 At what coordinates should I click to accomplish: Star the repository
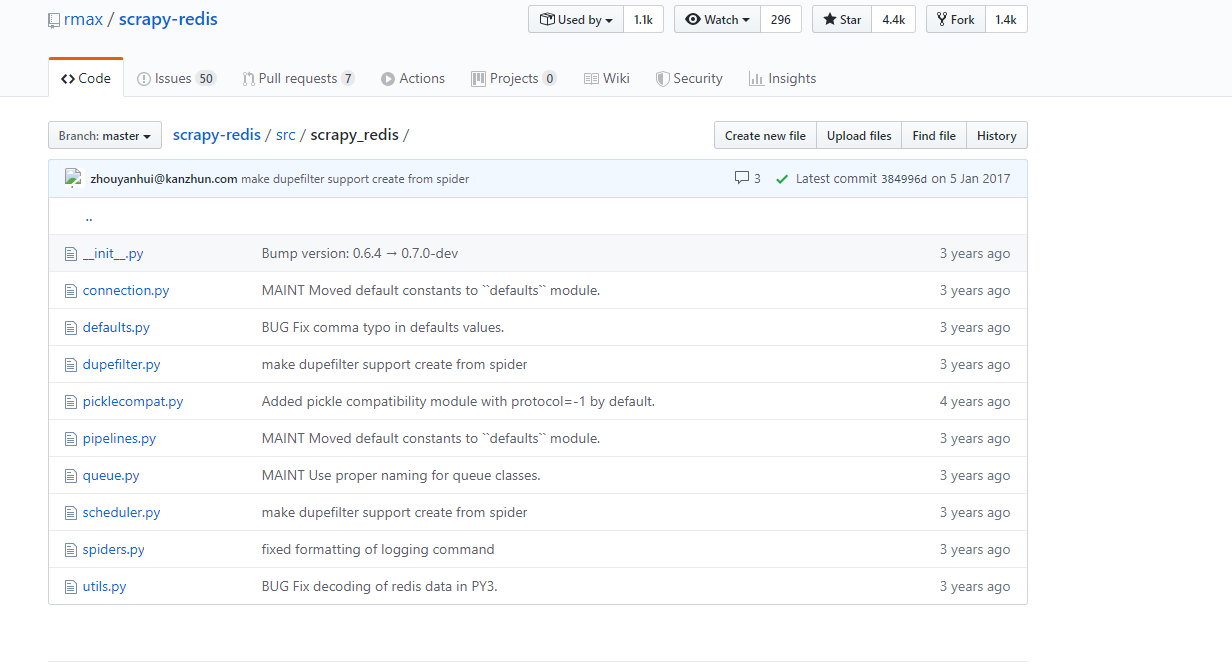pos(842,19)
